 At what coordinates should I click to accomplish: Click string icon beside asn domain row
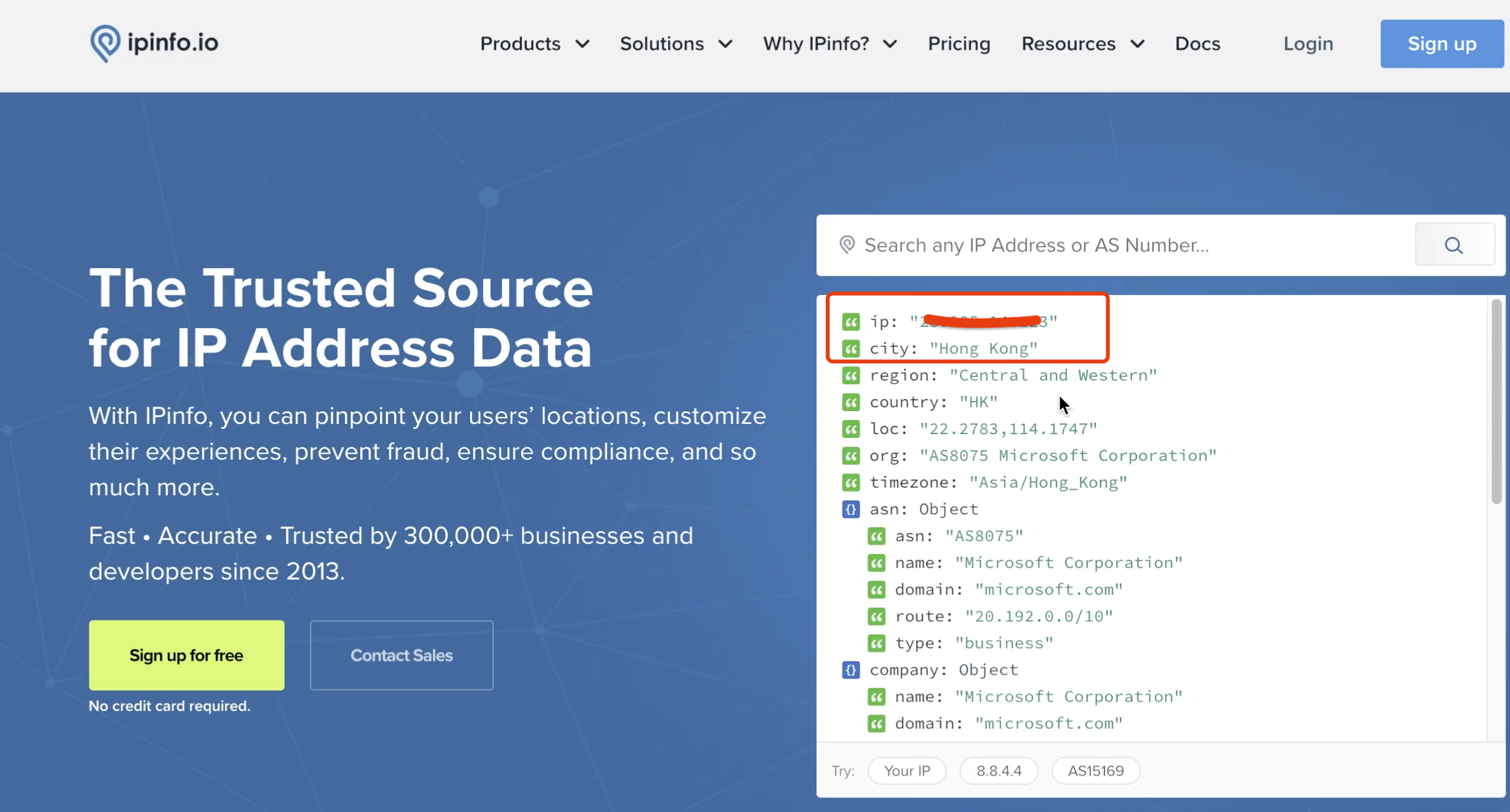tap(876, 590)
